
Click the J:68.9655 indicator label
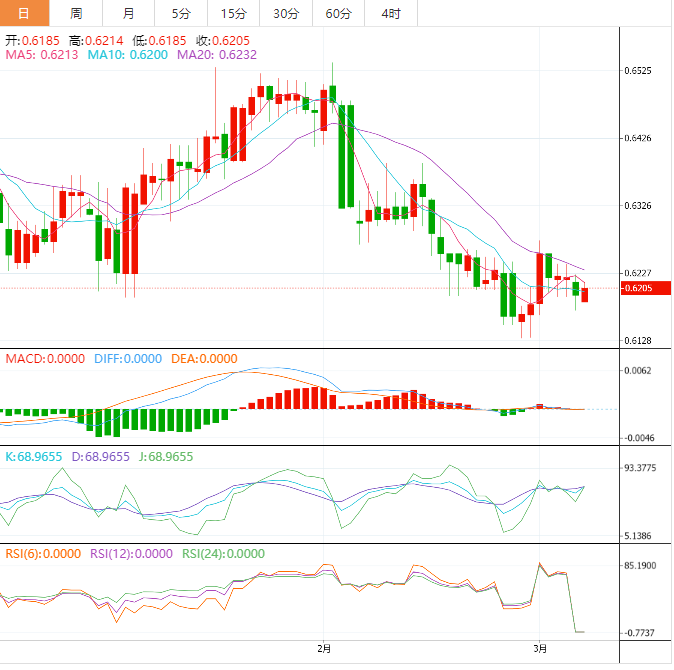click(166, 457)
